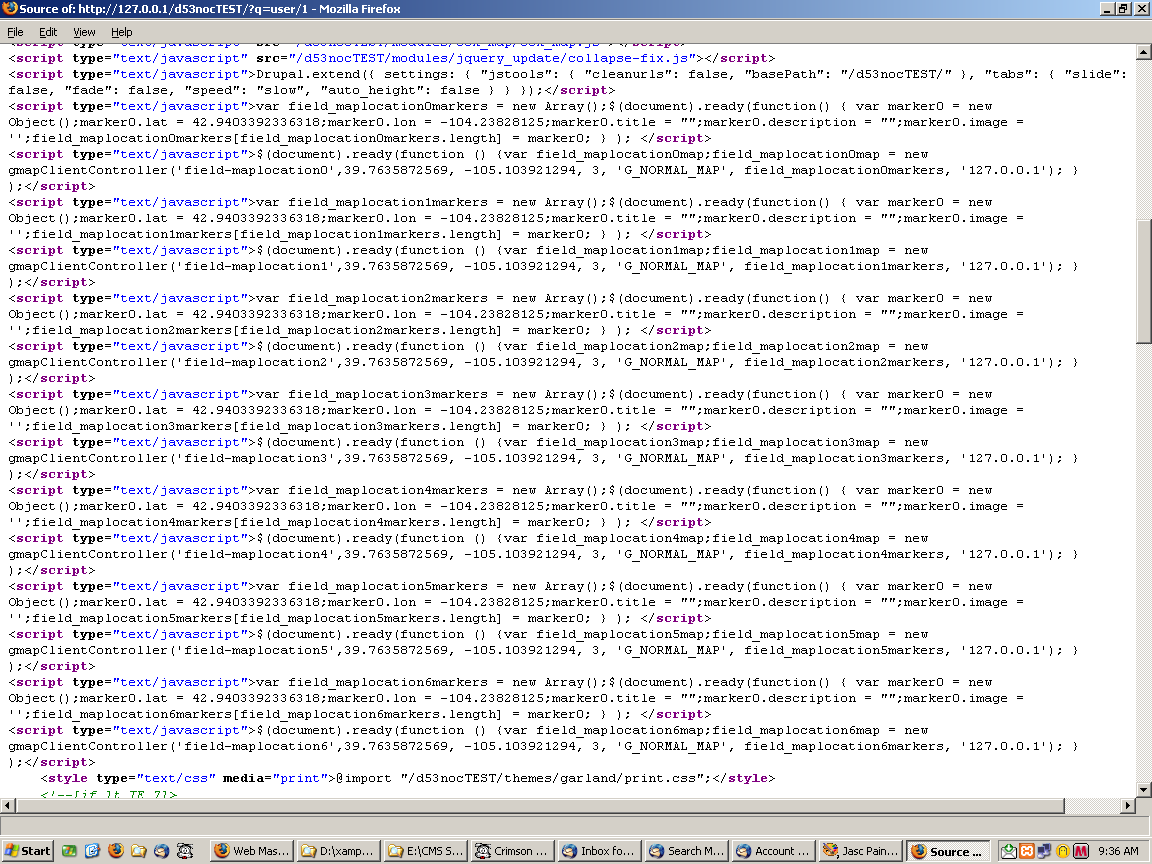The width and height of the screenshot is (1152, 864).
Task: Open the Edit menu
Action: click(x=48, y=32)
